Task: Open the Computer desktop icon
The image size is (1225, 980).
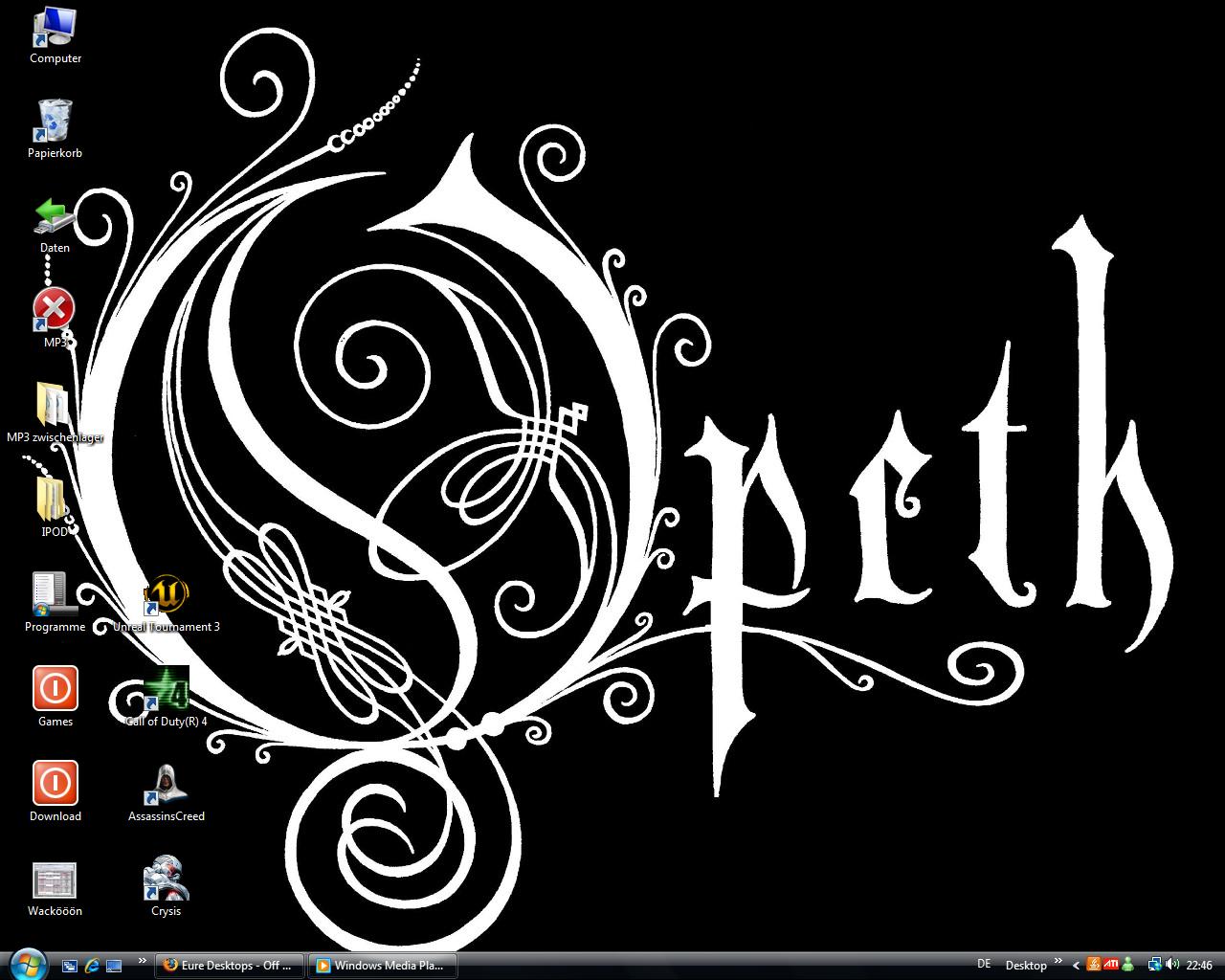Action: coord(55,35)
